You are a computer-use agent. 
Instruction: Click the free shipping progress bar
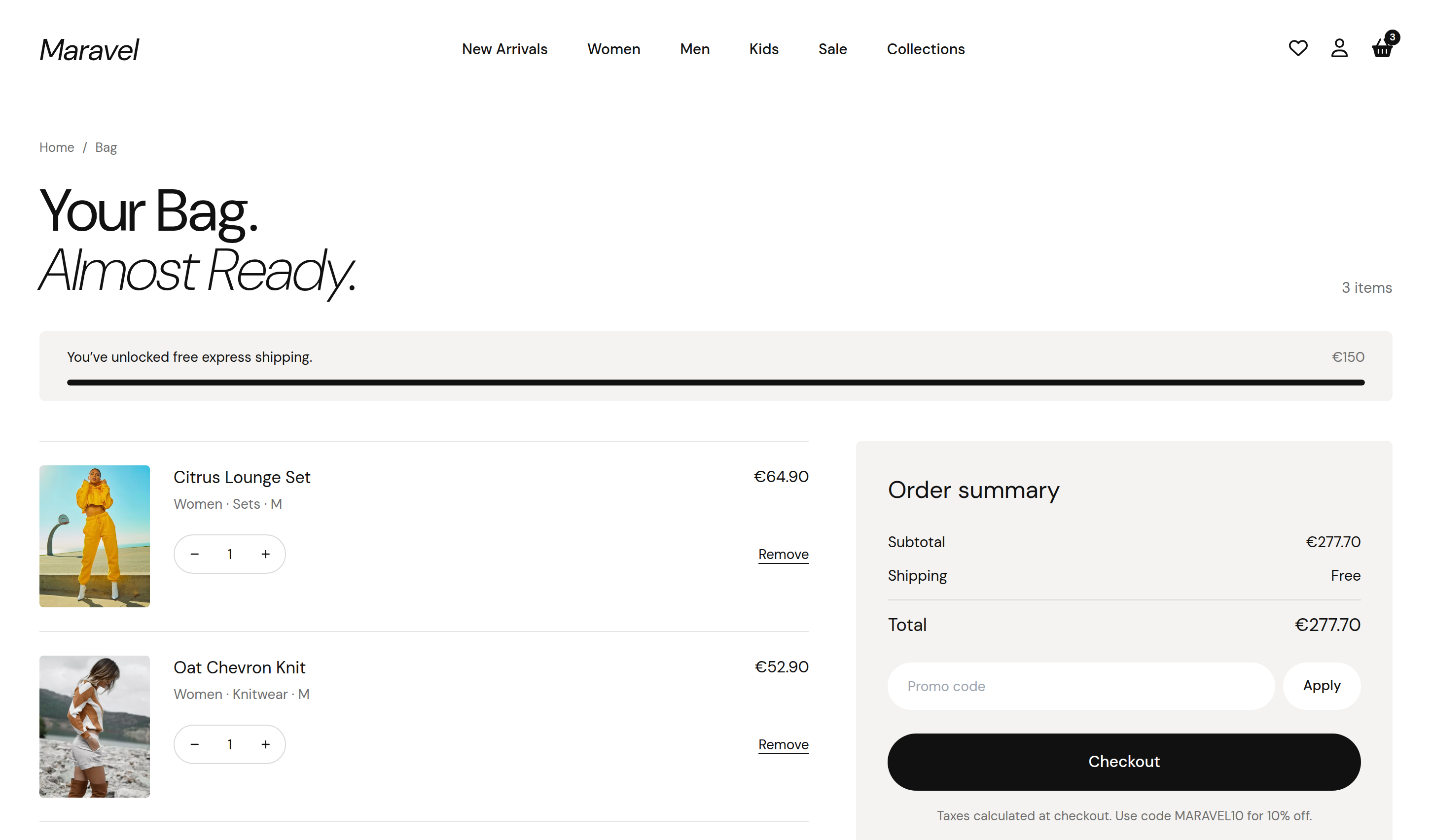(x=716, y=383)
